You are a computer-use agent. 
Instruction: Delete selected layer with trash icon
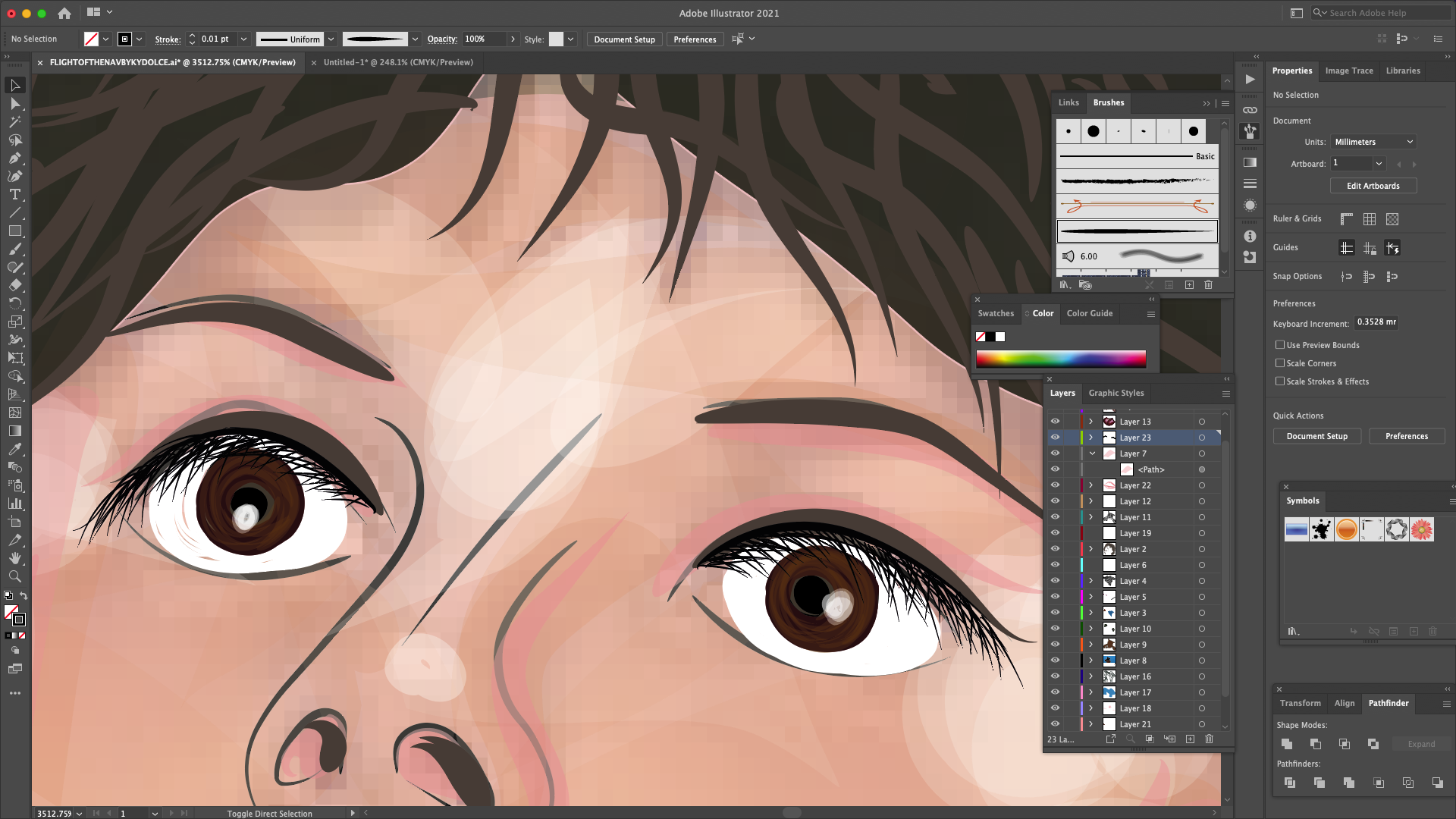pyautogui.click(x=1210, y=739)
